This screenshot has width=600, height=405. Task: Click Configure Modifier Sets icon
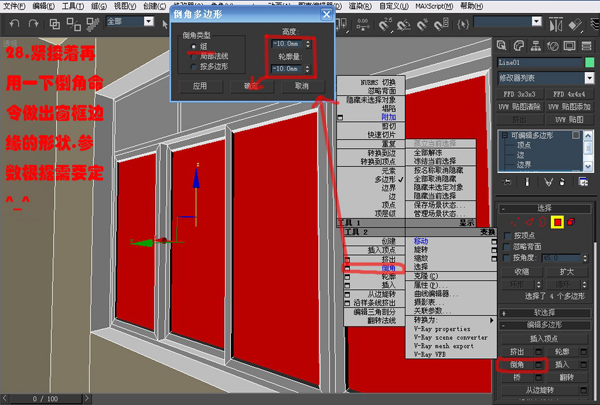point(583,182)
